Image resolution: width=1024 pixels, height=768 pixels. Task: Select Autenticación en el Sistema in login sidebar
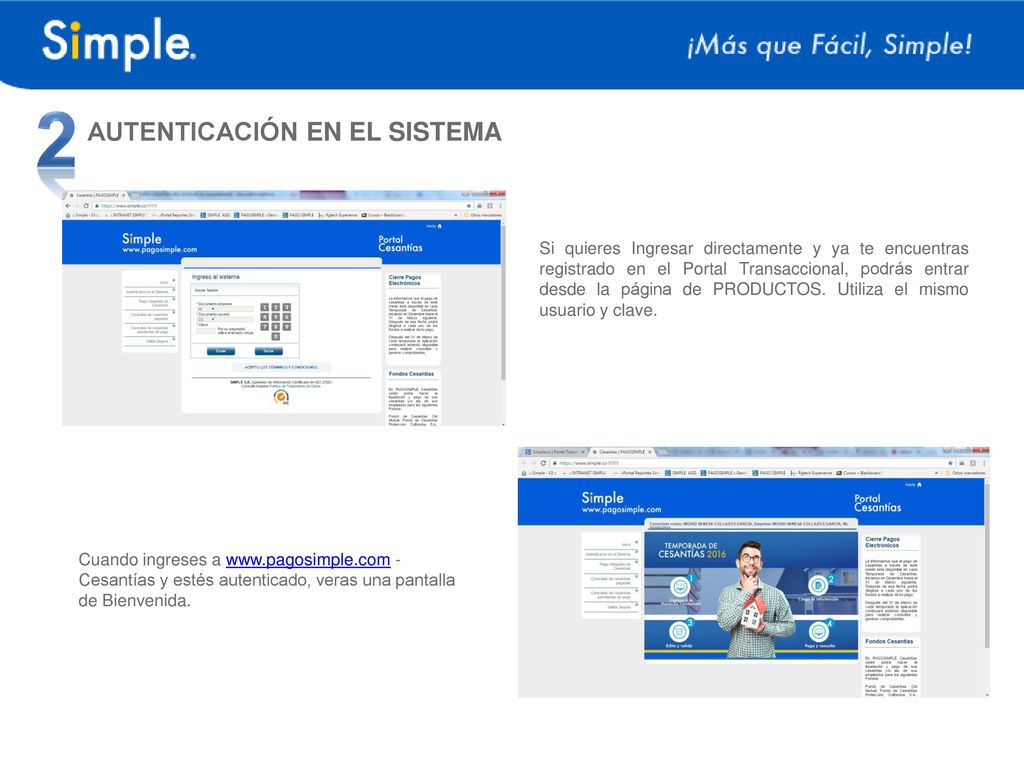[149, 292]
